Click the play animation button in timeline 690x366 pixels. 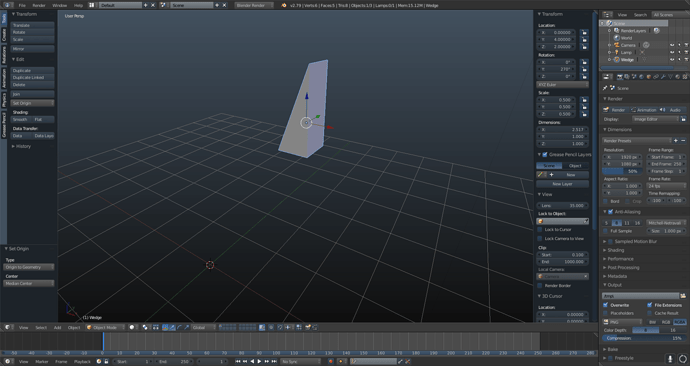[x=259, y=362]
